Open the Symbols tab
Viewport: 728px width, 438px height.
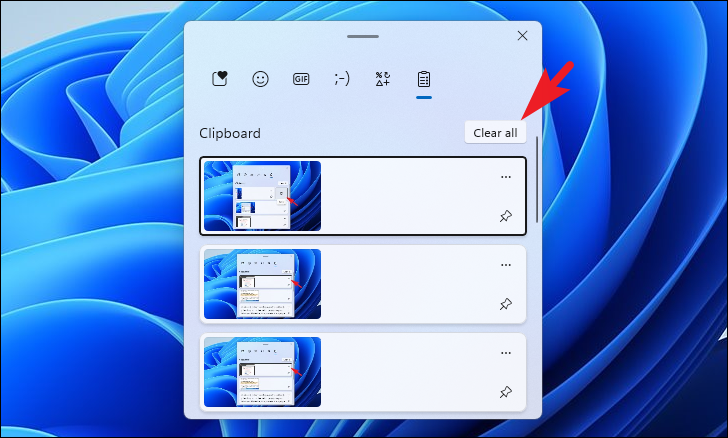click(x=383, y=79)
